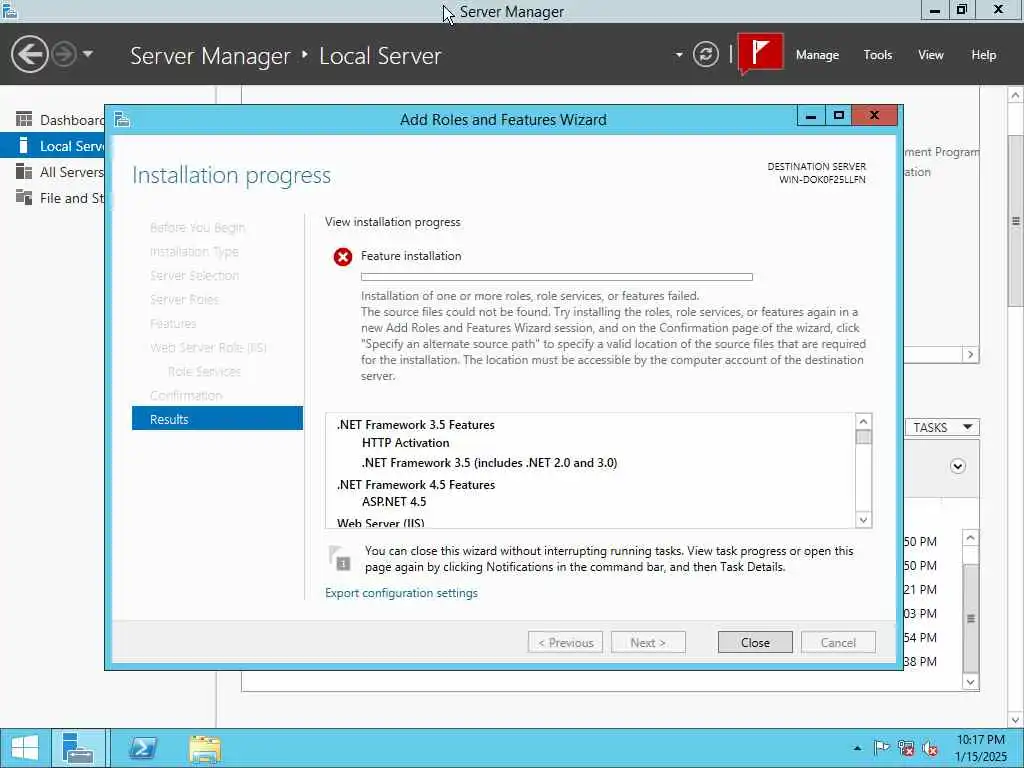Click the feature installation progress bar
The height and width of the screenshot is (768, 1024).
tap(556, 277)
